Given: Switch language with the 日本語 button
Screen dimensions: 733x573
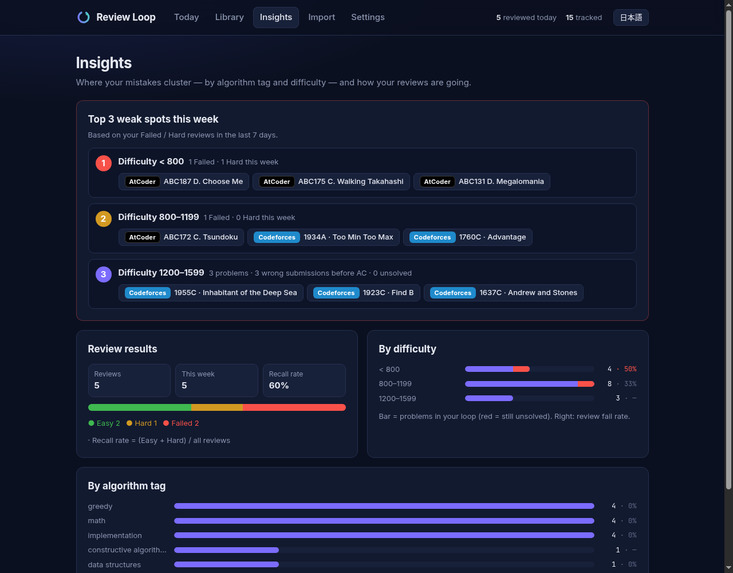Looking at the screenshot, I should 631,18.
